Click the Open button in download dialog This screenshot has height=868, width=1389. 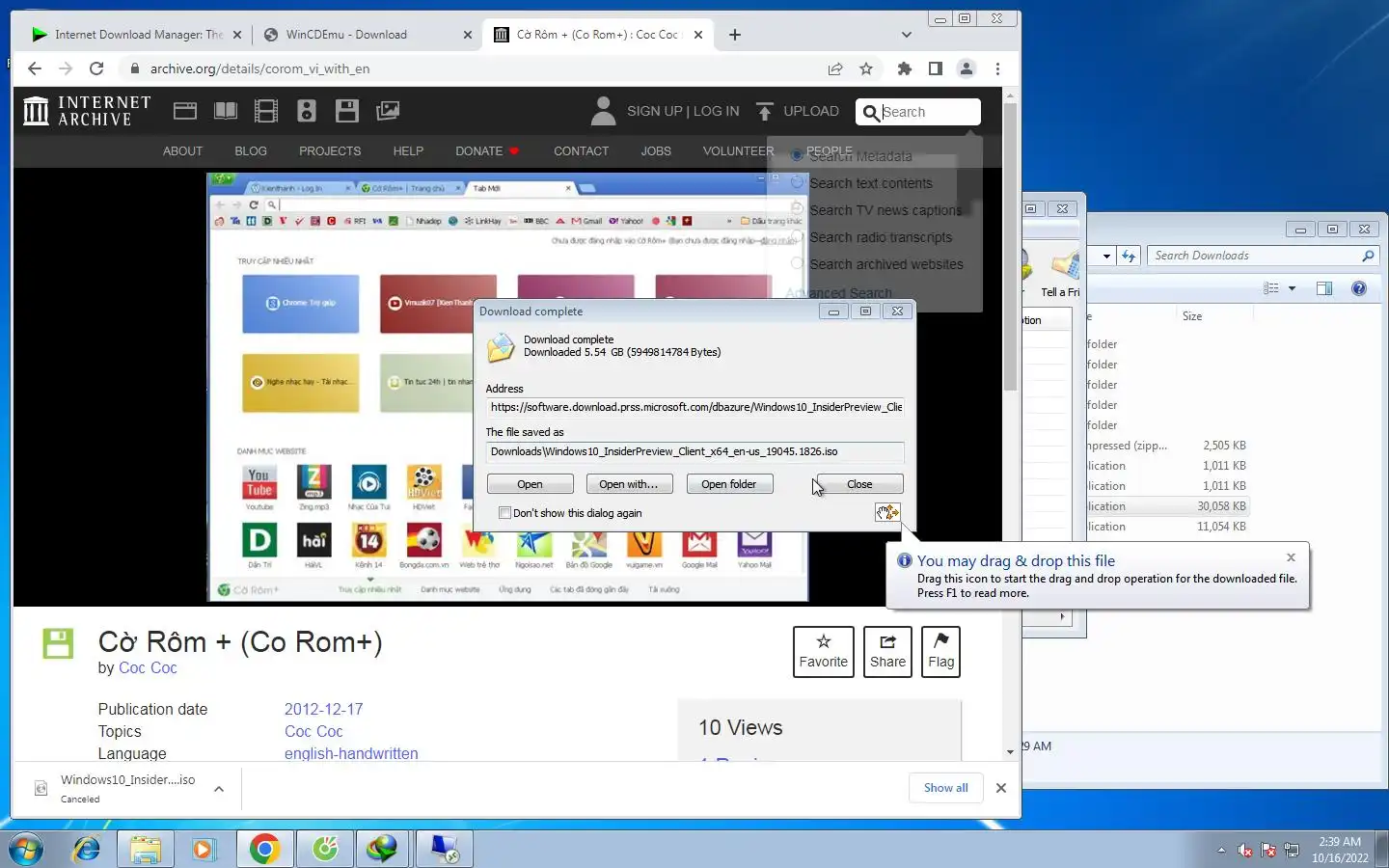[x=530, y=484]
